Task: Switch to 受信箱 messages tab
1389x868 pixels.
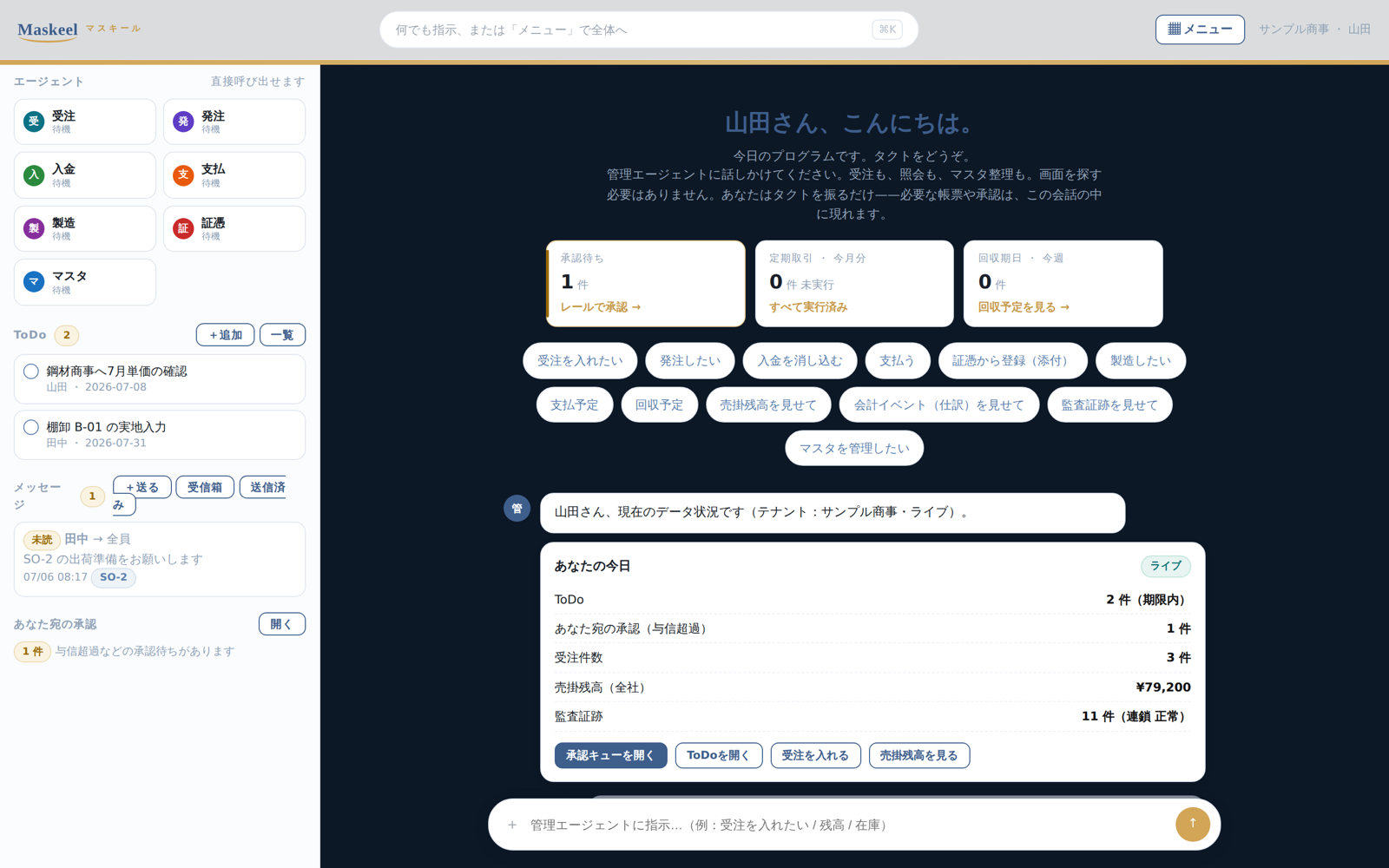Action: (x=205, y=487)
